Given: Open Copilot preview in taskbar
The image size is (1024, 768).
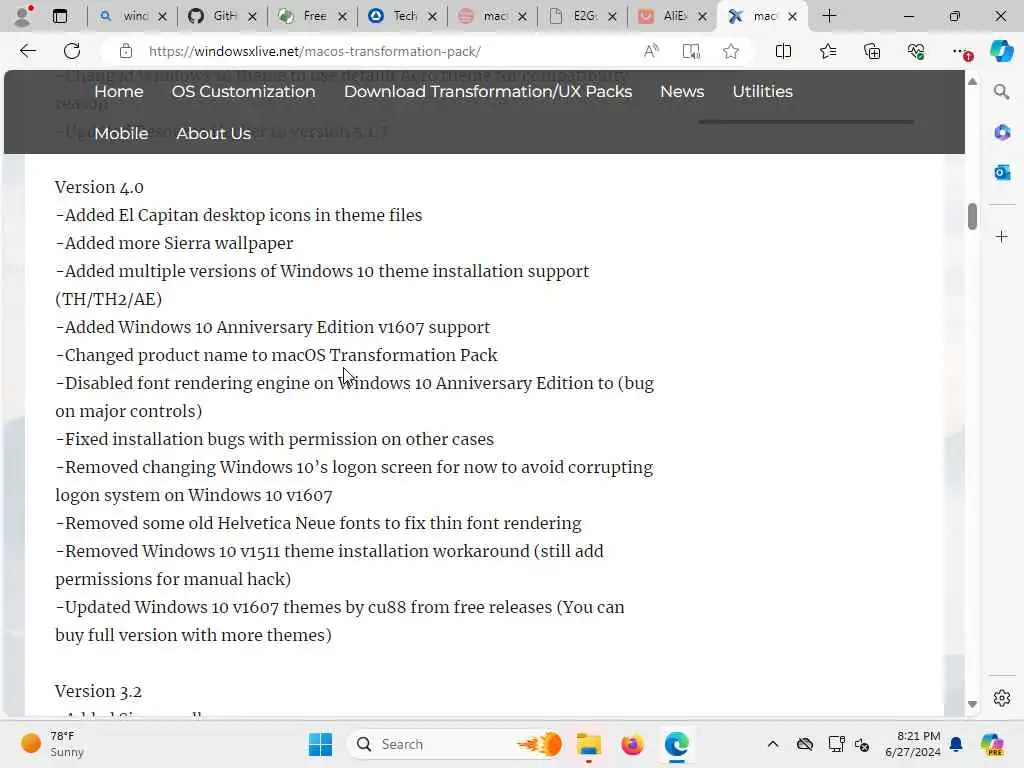Looking at the screenshot, I should coord(992,744).
